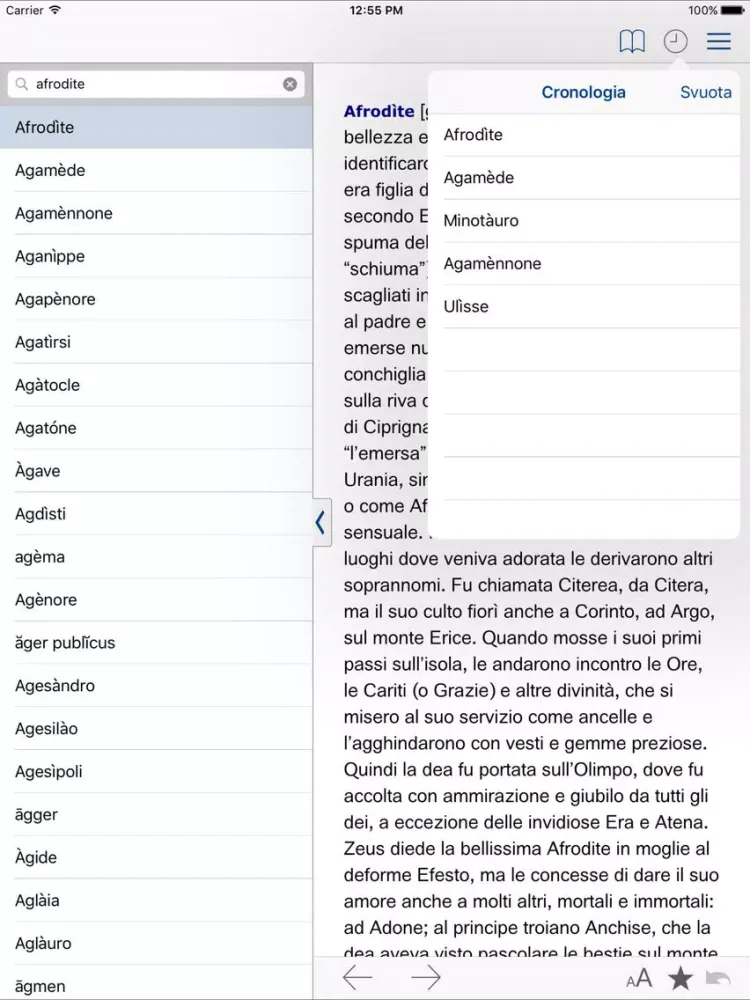The width and height of the screenshot is (750, 1000).
Task: Choose Agesilào from the sidebar list
Action: click(x=46, y=729)
